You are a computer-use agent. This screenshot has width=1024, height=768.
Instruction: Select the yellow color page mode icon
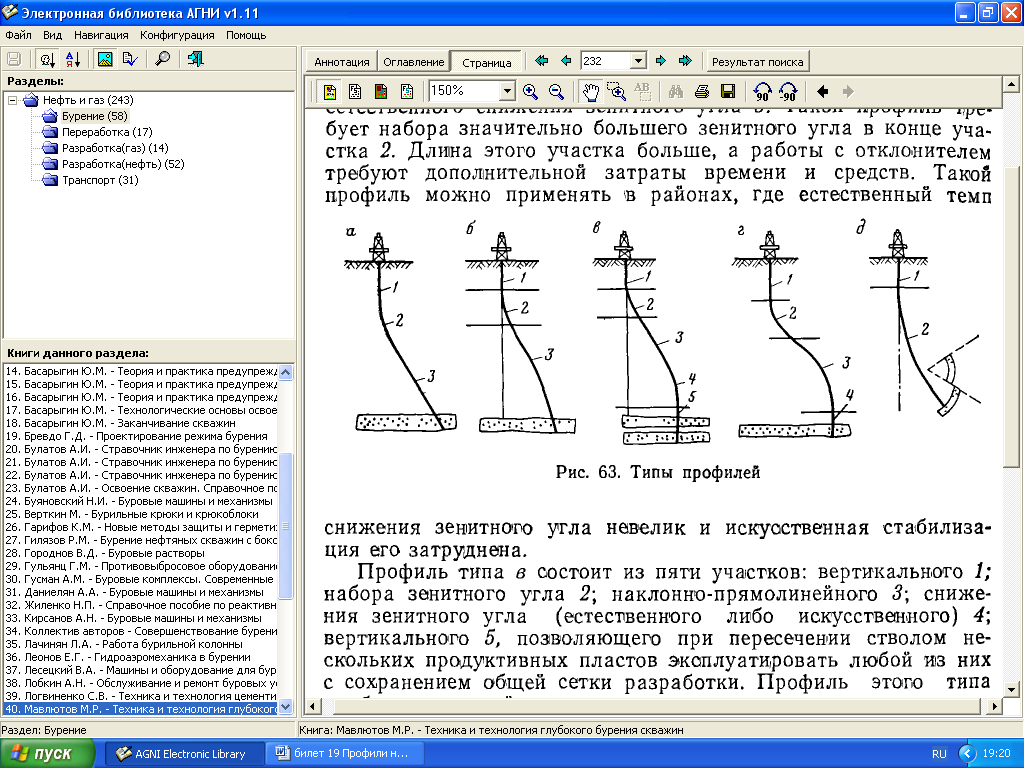330,91
